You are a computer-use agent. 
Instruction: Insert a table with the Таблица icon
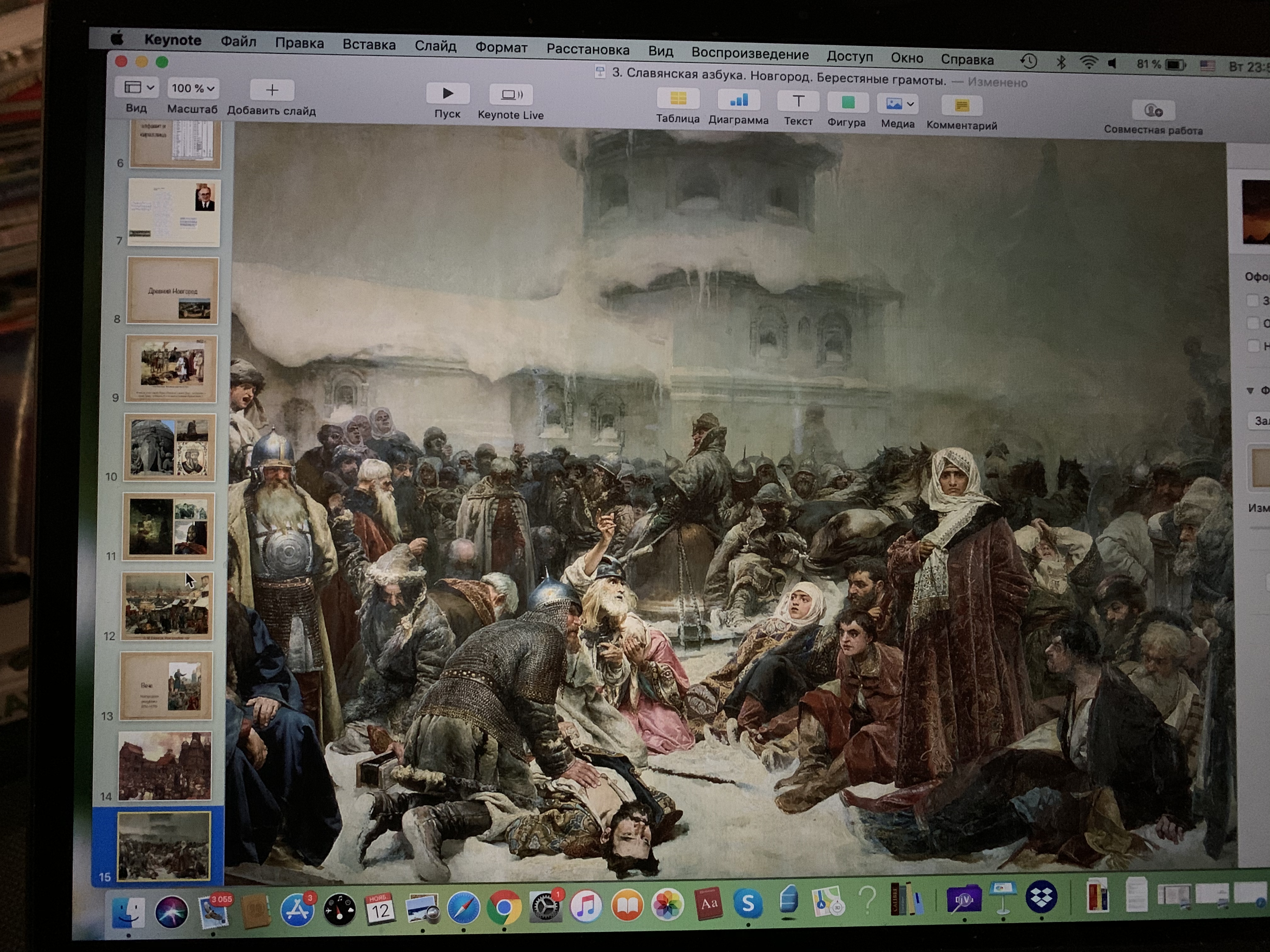(x=678, y=99)
